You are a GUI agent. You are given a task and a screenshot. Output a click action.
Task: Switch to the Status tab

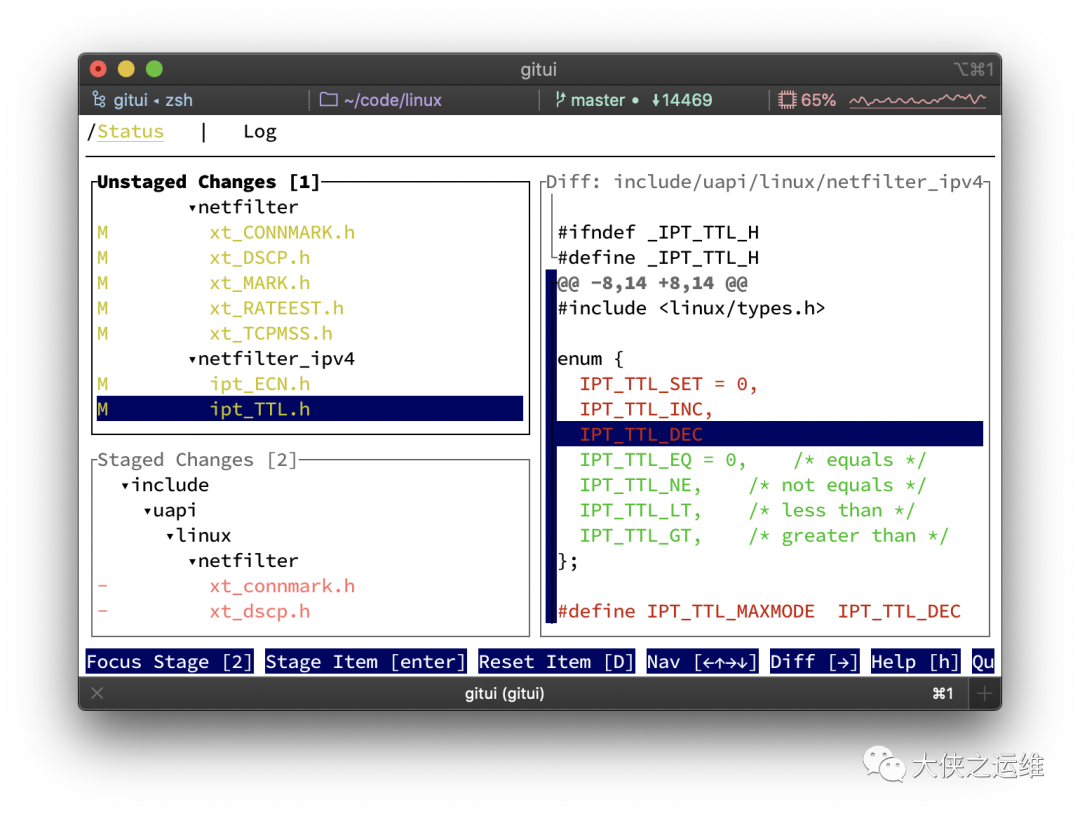point(130,132)
